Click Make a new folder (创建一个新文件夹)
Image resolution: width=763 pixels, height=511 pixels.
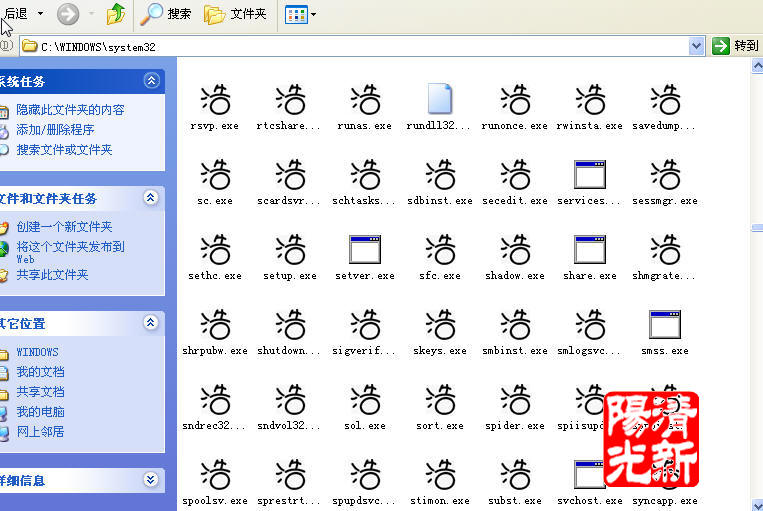(64, 227)
